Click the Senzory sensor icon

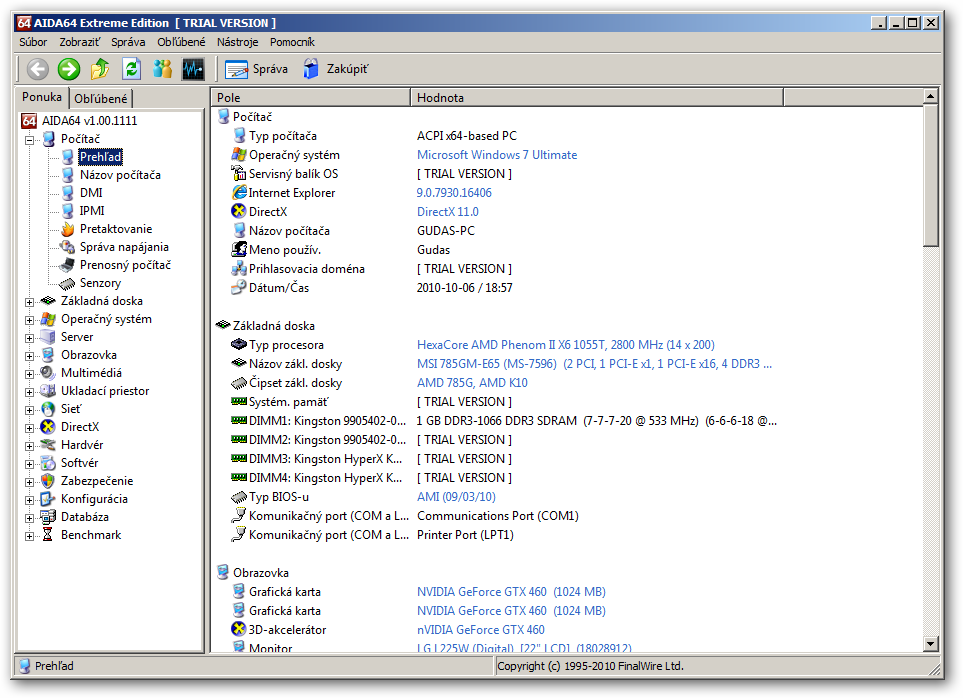pyautogui.click(x=68, y=283)
